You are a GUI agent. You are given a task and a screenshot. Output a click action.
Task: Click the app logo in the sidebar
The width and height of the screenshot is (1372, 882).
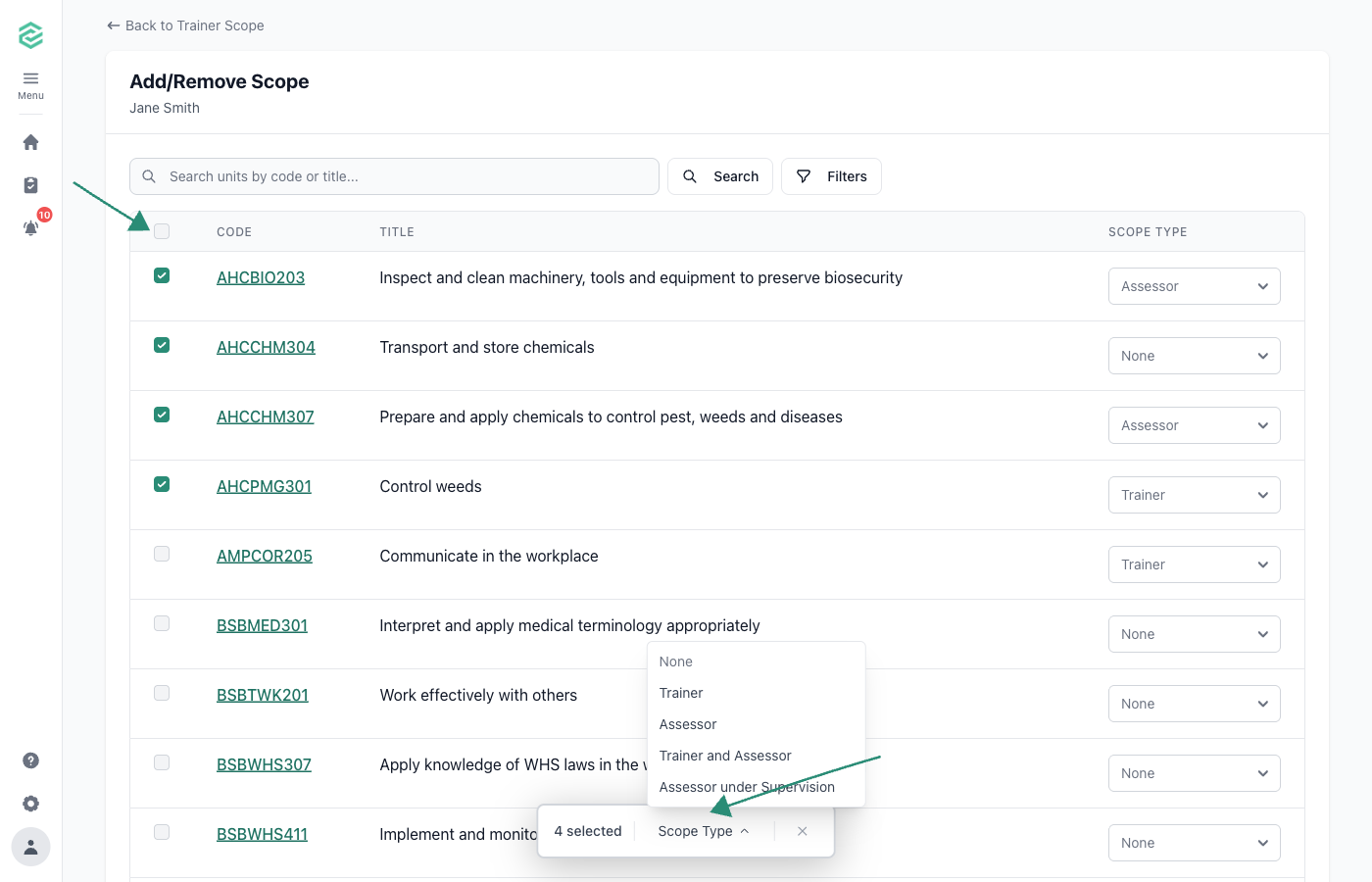point(30,35)
